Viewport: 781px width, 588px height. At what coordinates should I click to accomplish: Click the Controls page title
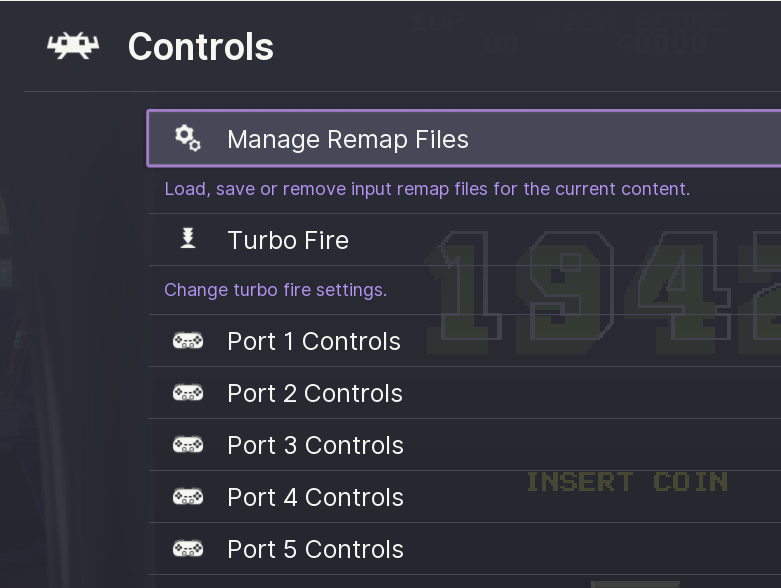[x=201, y=47]
